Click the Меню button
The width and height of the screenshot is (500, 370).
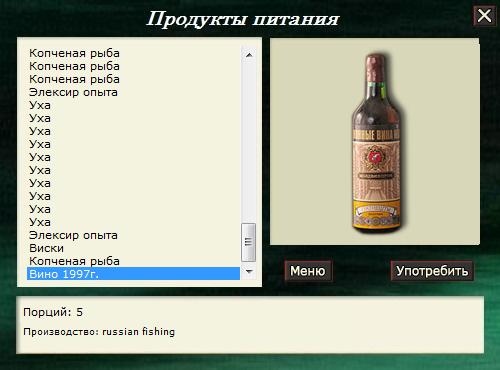click(x=308, y=271)
